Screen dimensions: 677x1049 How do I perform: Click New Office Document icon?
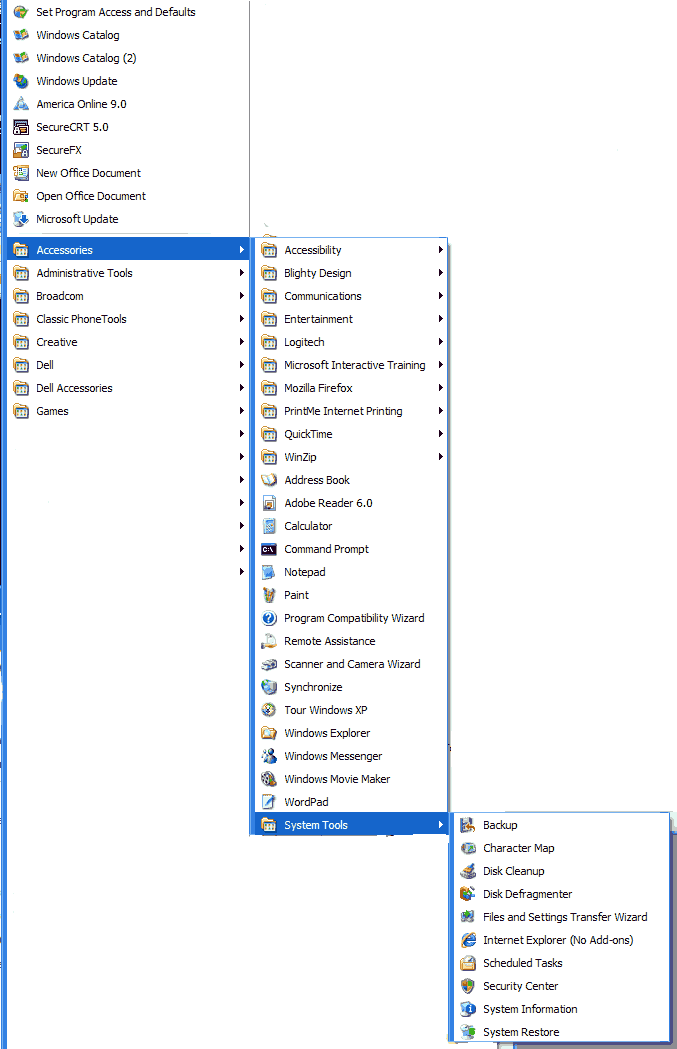click(21, 173)
